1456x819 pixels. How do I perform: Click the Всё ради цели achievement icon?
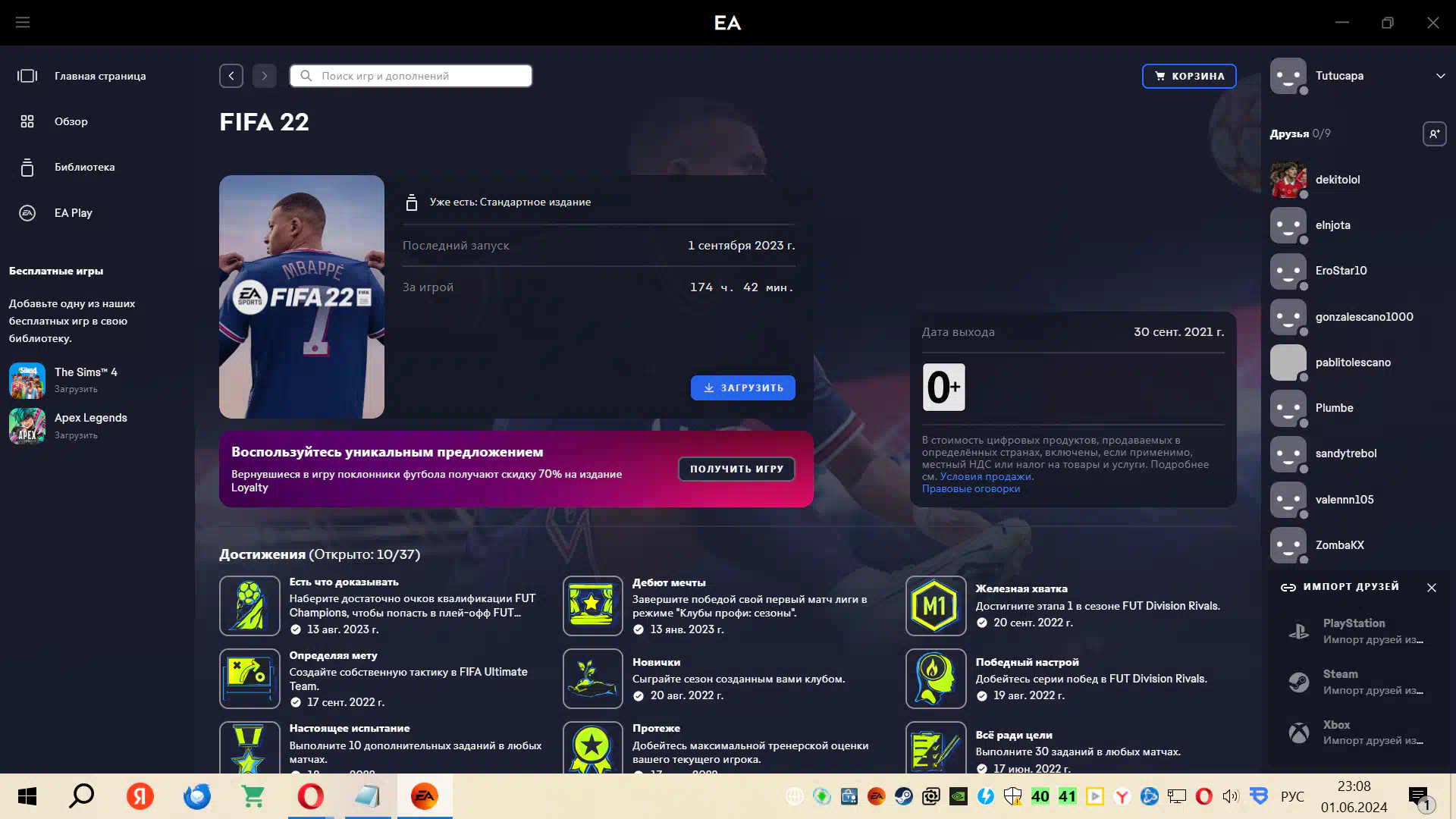tap(936, 748)
